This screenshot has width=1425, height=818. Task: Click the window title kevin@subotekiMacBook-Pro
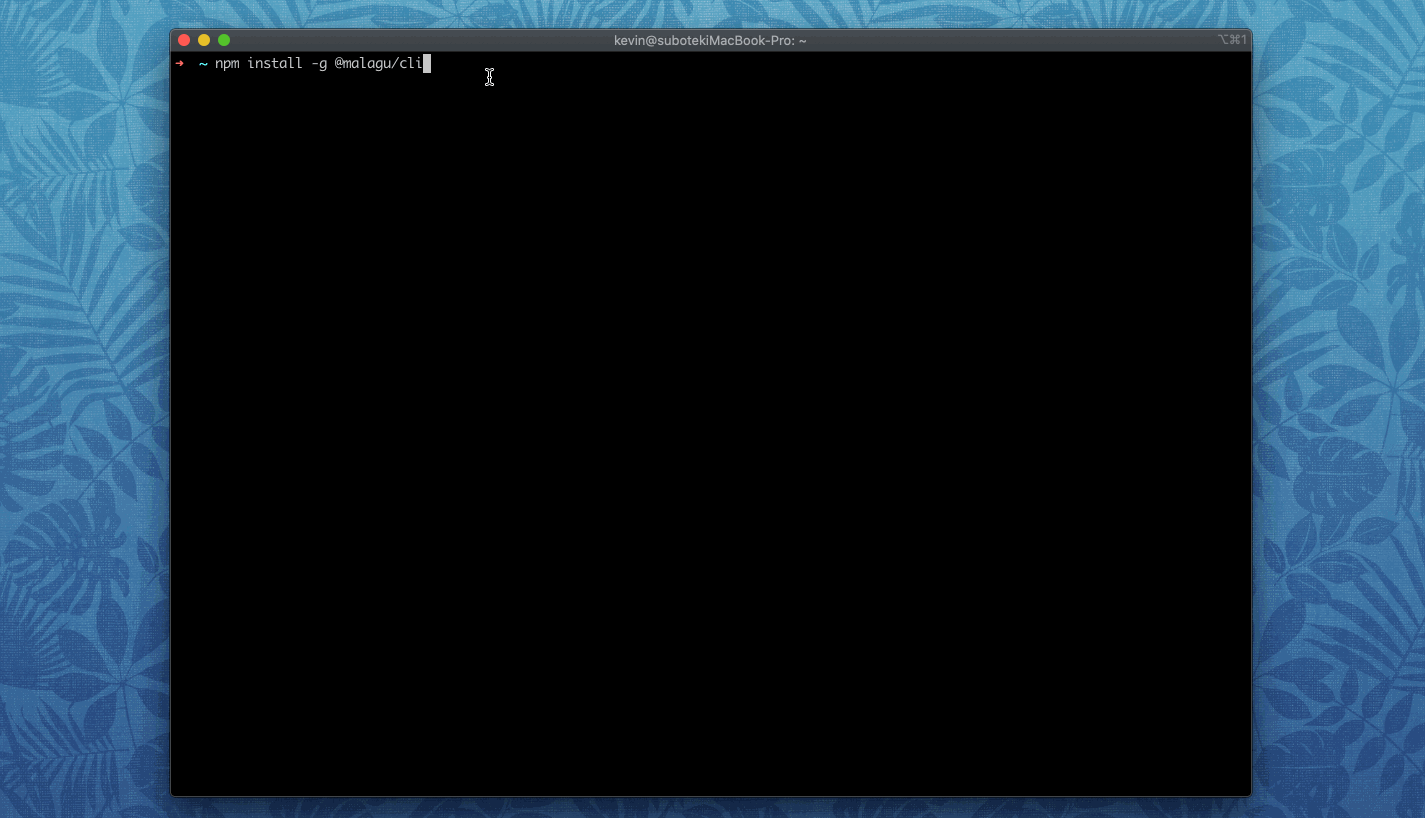pos(710,40)
